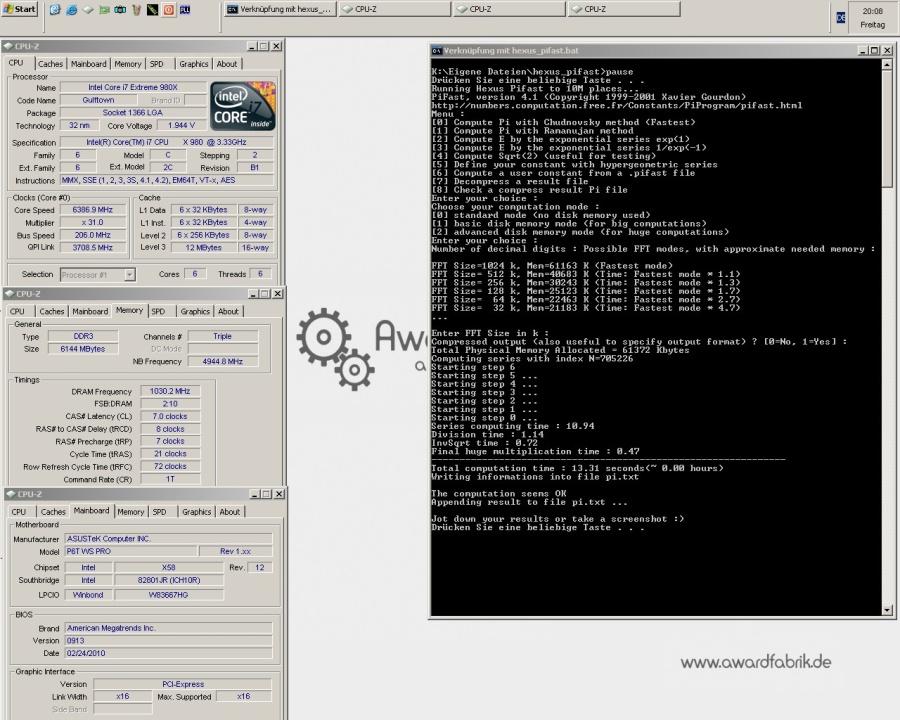Click the Southbridge value 82801JR (ICH10R)
The image size is (900, 720).
[x=169, y=580]
